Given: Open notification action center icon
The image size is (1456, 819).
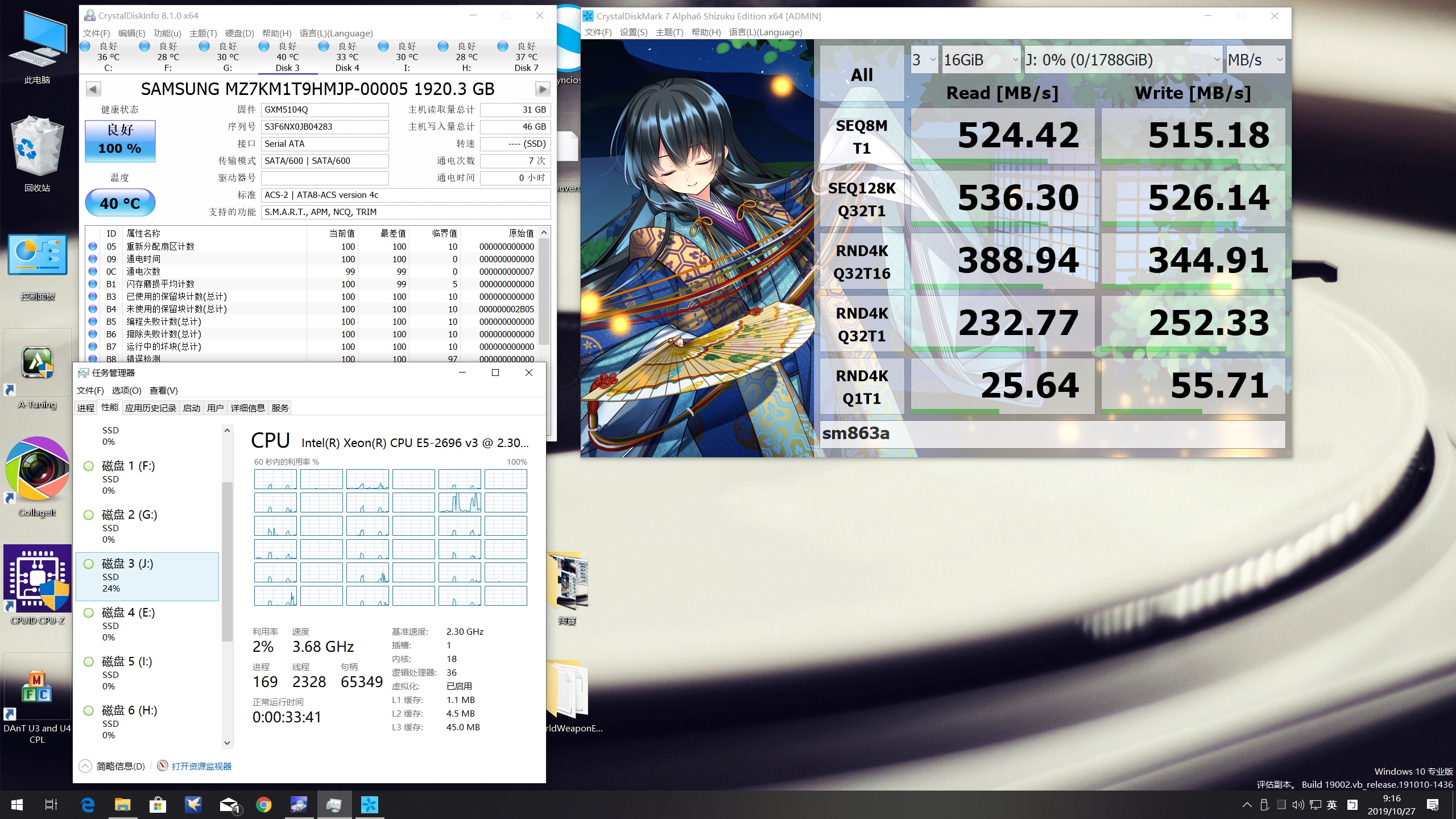Looking at the screenshot, I should (1433, 805).
